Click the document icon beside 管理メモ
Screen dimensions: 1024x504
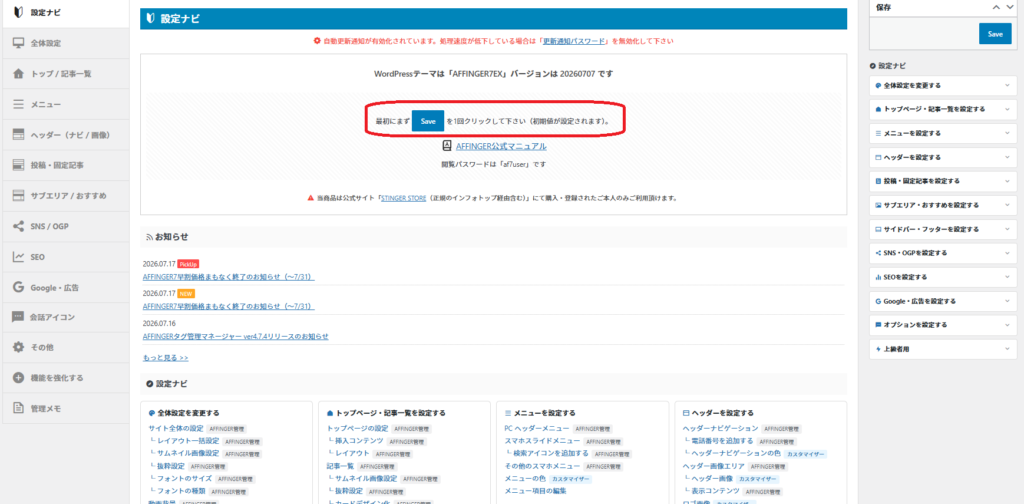[x=18, y=409]
